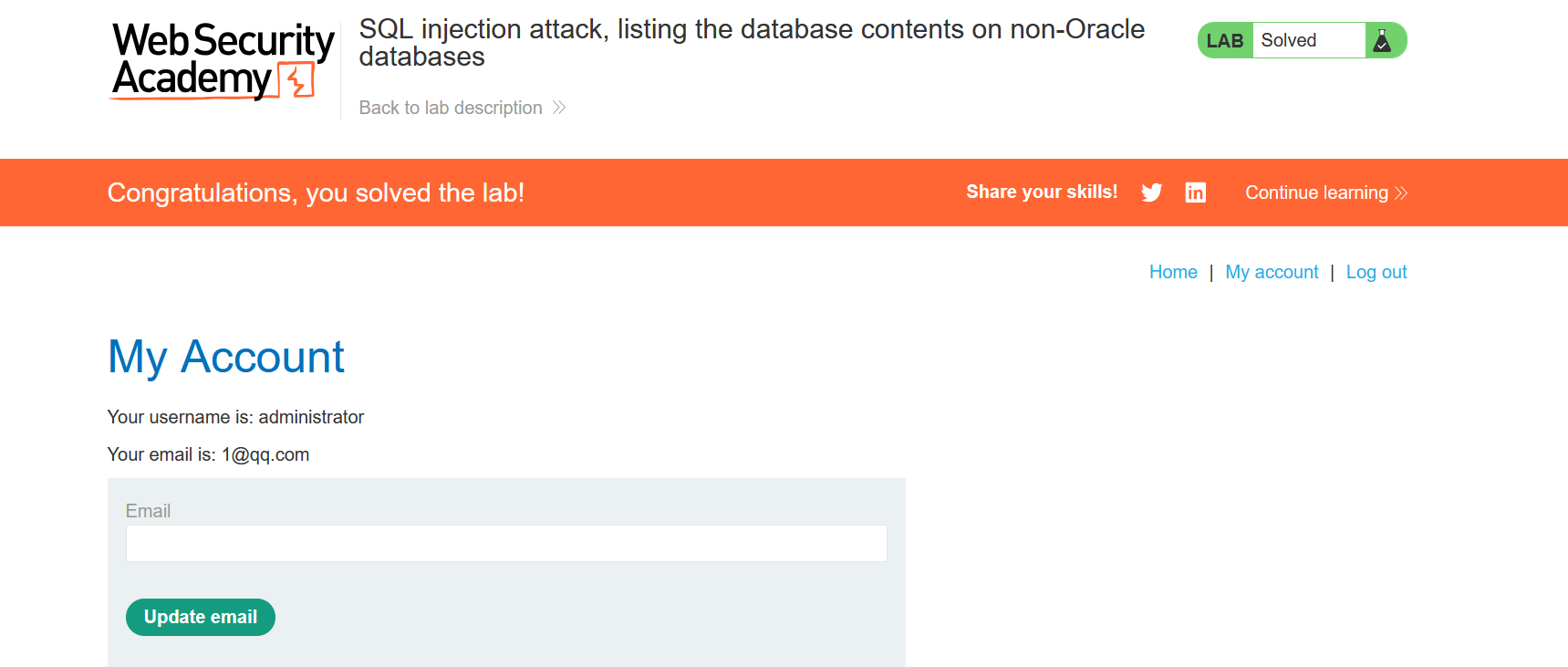Follow the Continue learning link

pyautogui.click(x=1316, y=193)
